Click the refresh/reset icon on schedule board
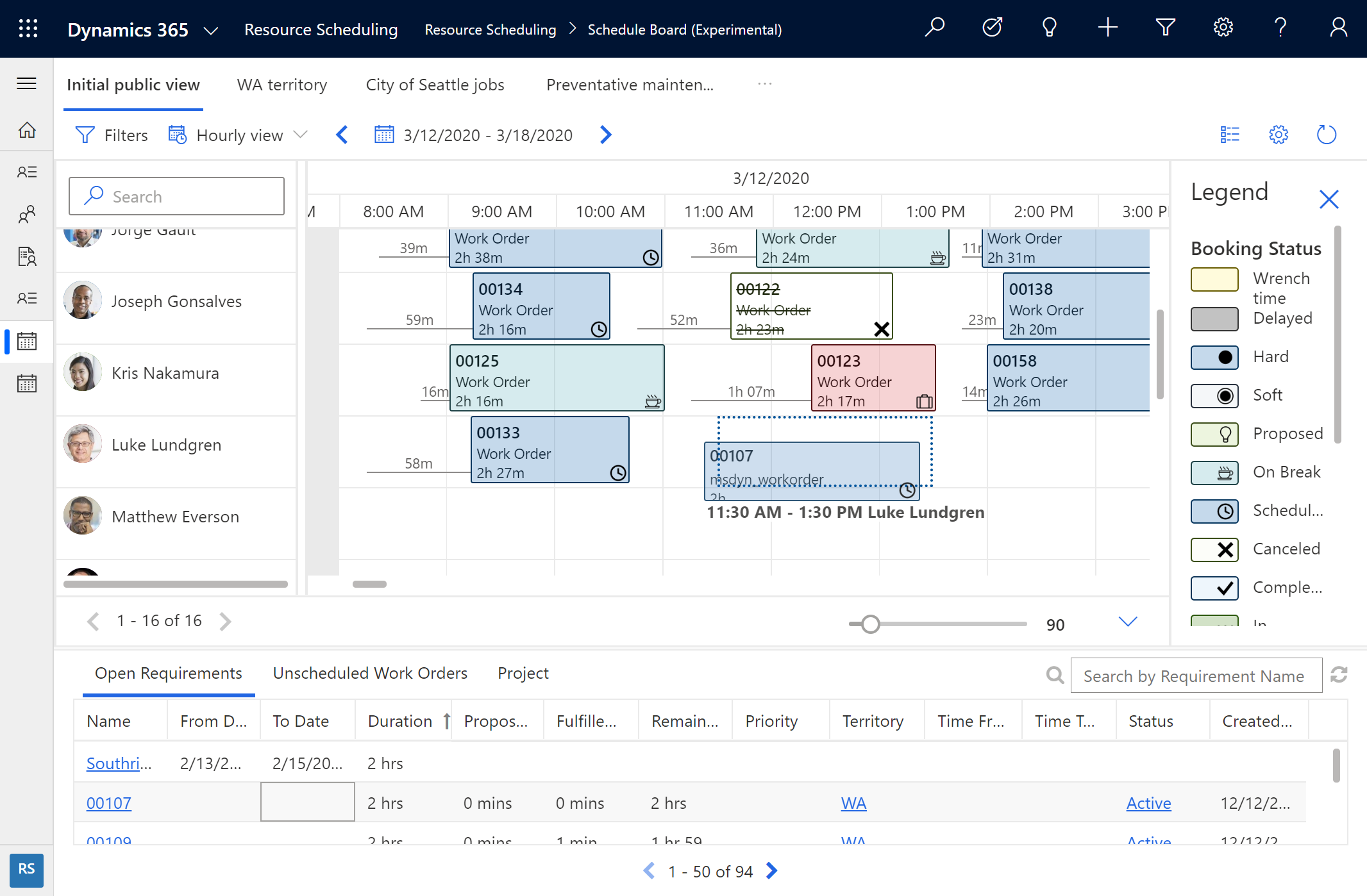 coord(1326,135)
